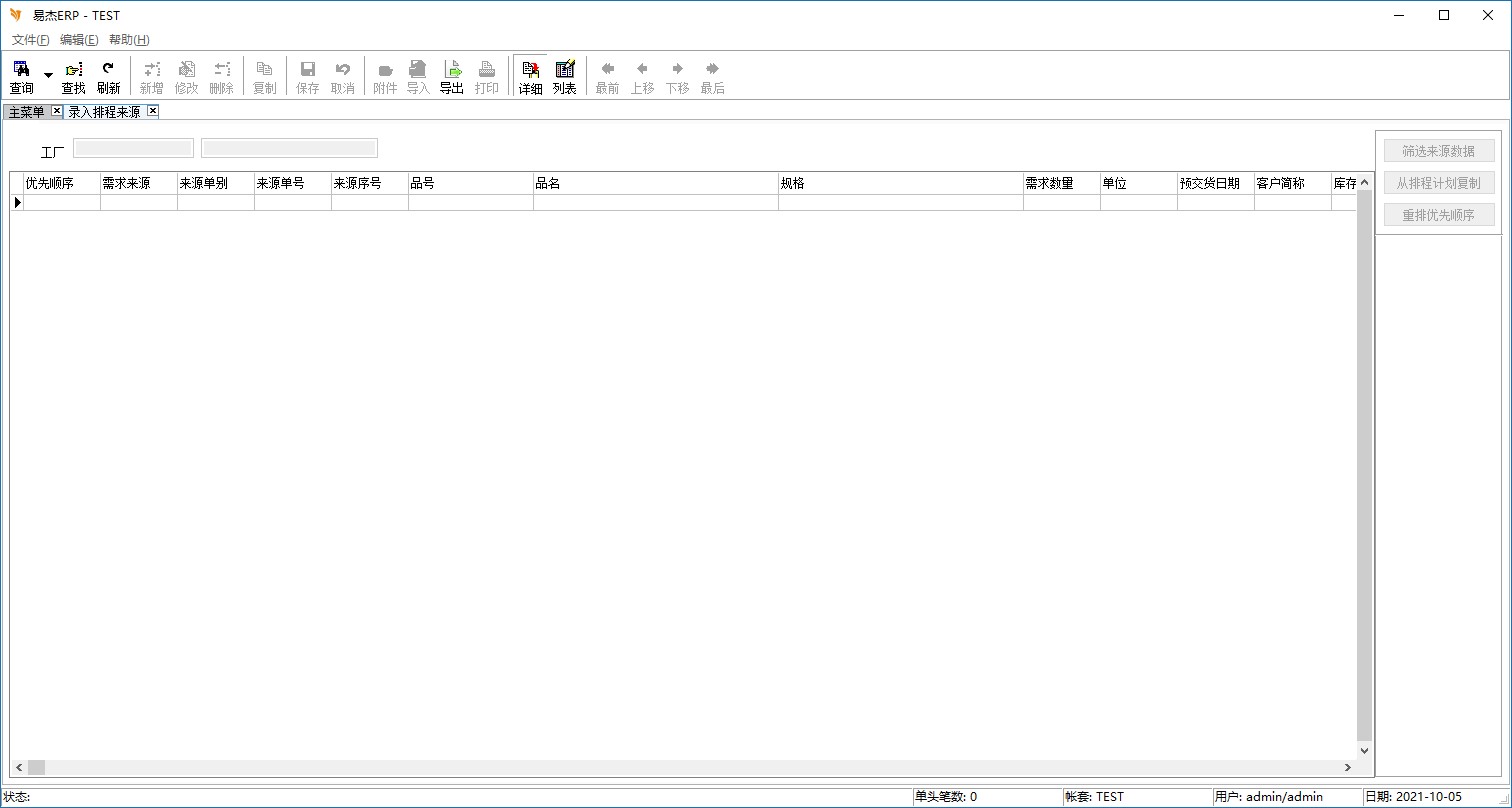The image size is (1512, 808).
Task: Click the 重排优先顺序 button
Action: click(1438, 215)
